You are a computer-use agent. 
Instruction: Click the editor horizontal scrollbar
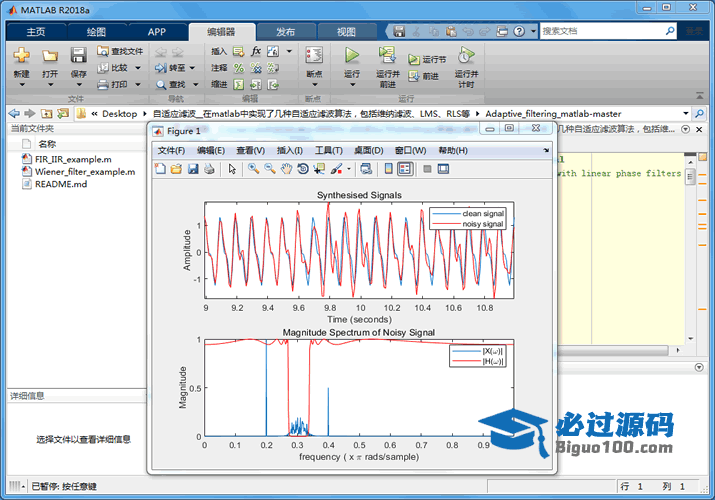612,350
